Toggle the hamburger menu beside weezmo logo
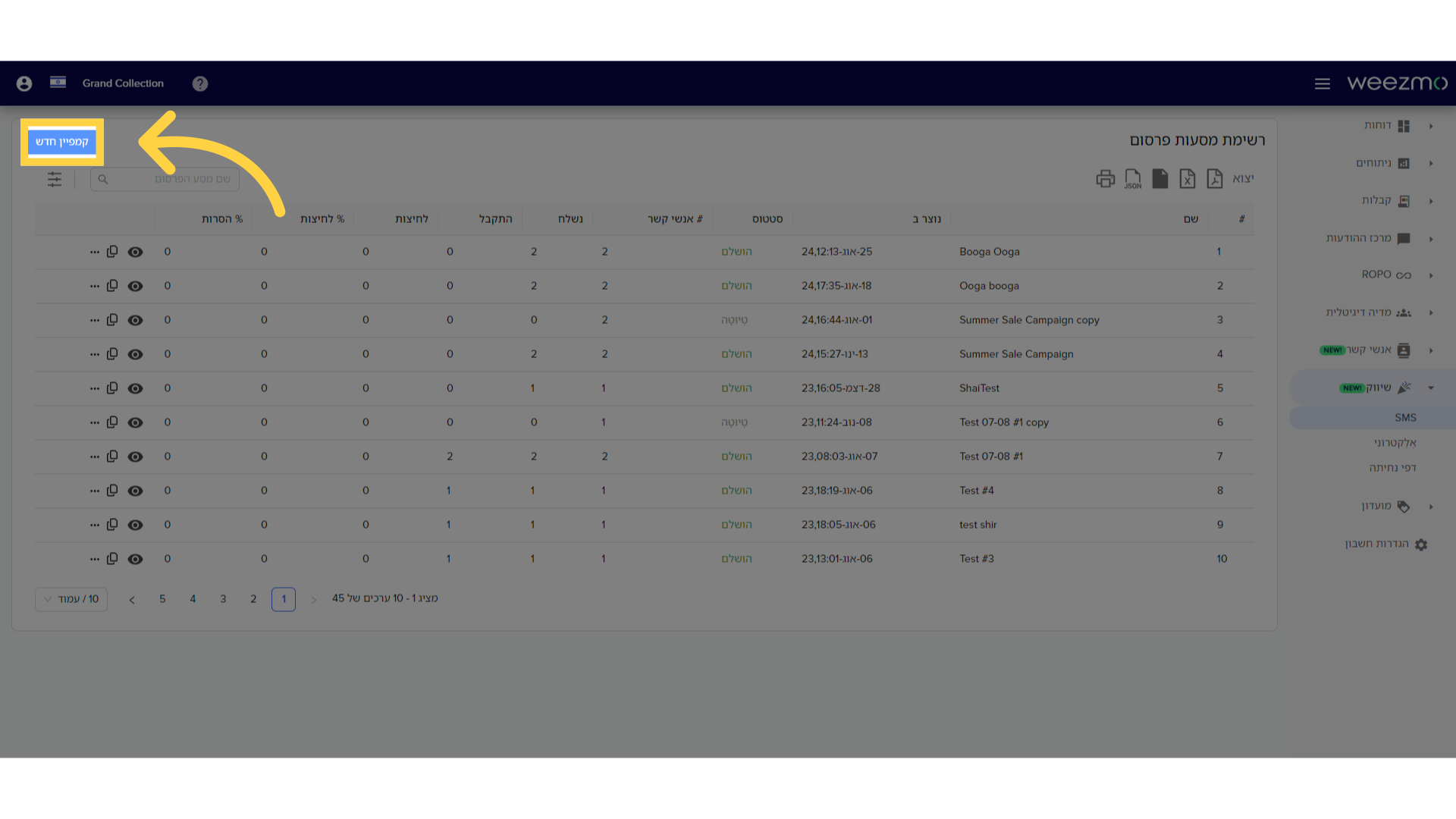Image resolution: width=1456 pixels, height=819 pixels. pos(1323,83)
